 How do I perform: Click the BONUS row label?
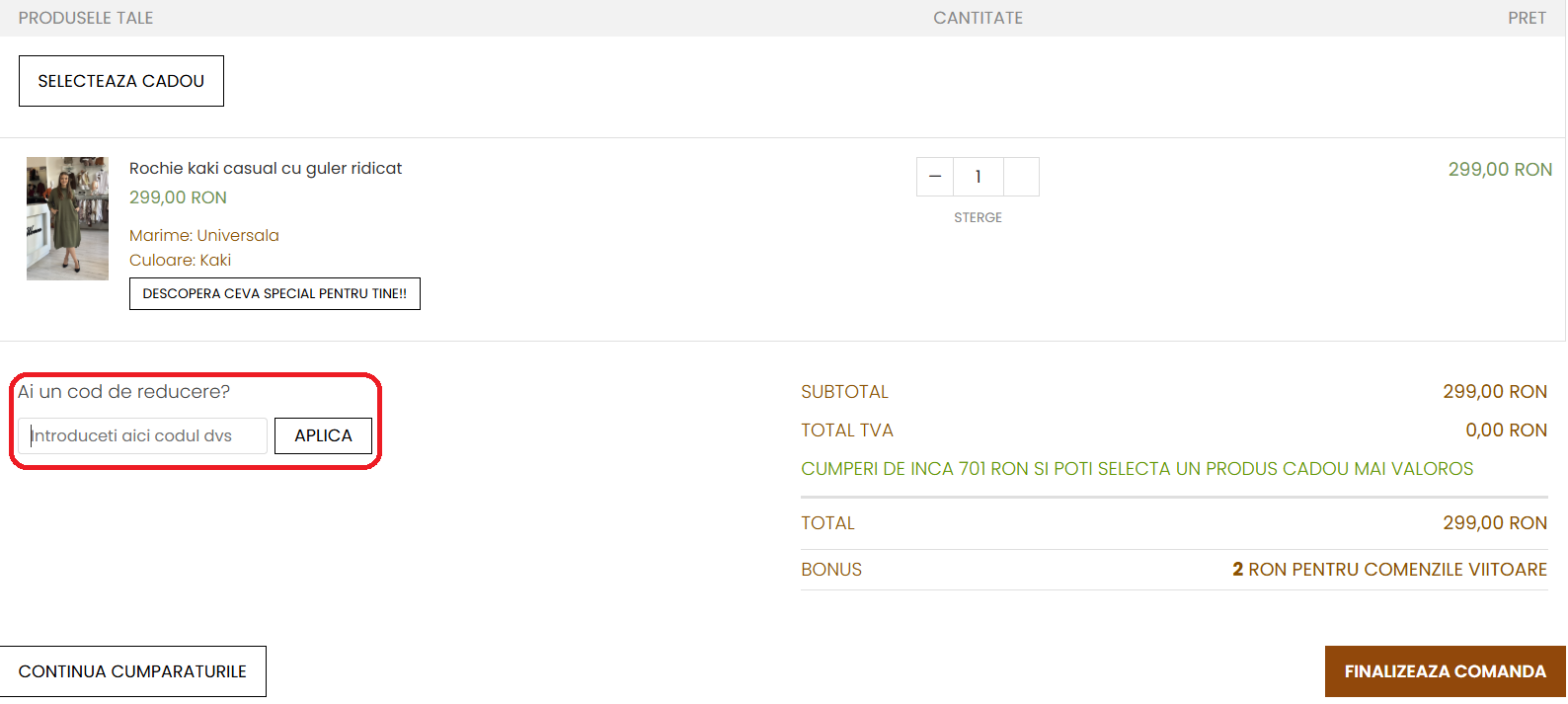click(x=831, y=570)
